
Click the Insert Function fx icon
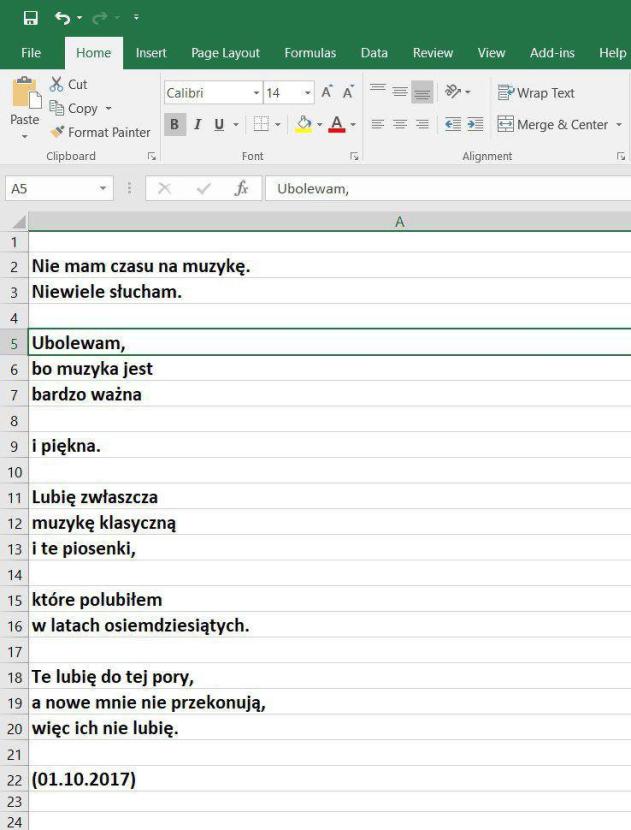[241, 189]
